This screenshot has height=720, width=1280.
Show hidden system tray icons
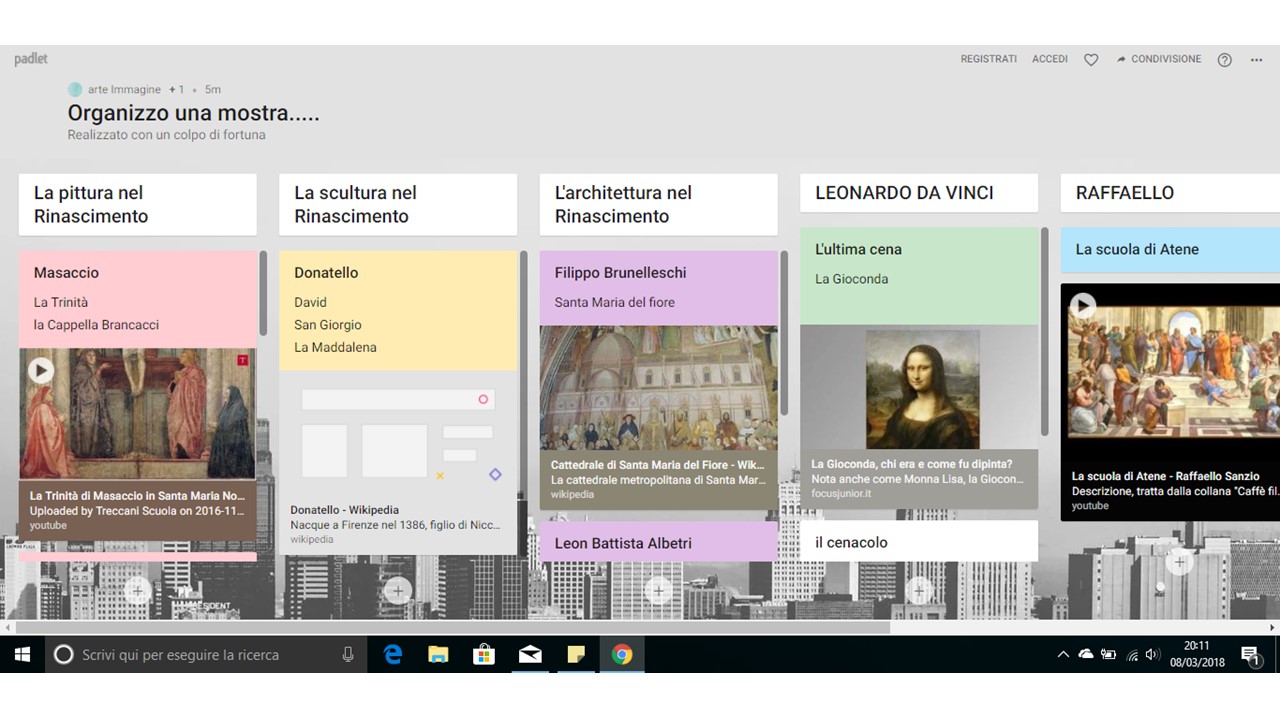1062,655
